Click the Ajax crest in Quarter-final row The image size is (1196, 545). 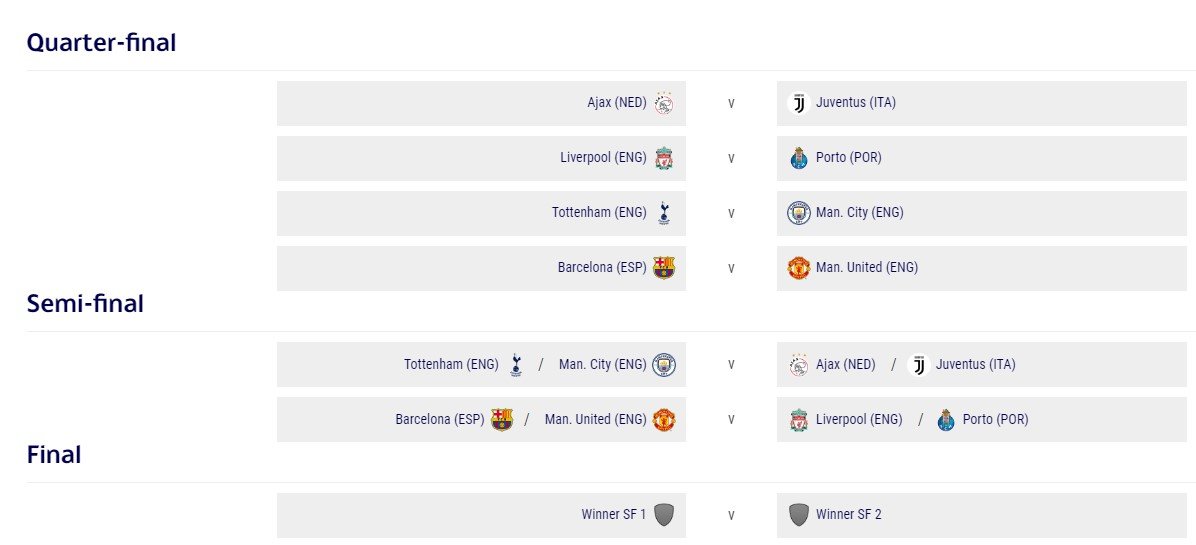(x=664, y=103)
